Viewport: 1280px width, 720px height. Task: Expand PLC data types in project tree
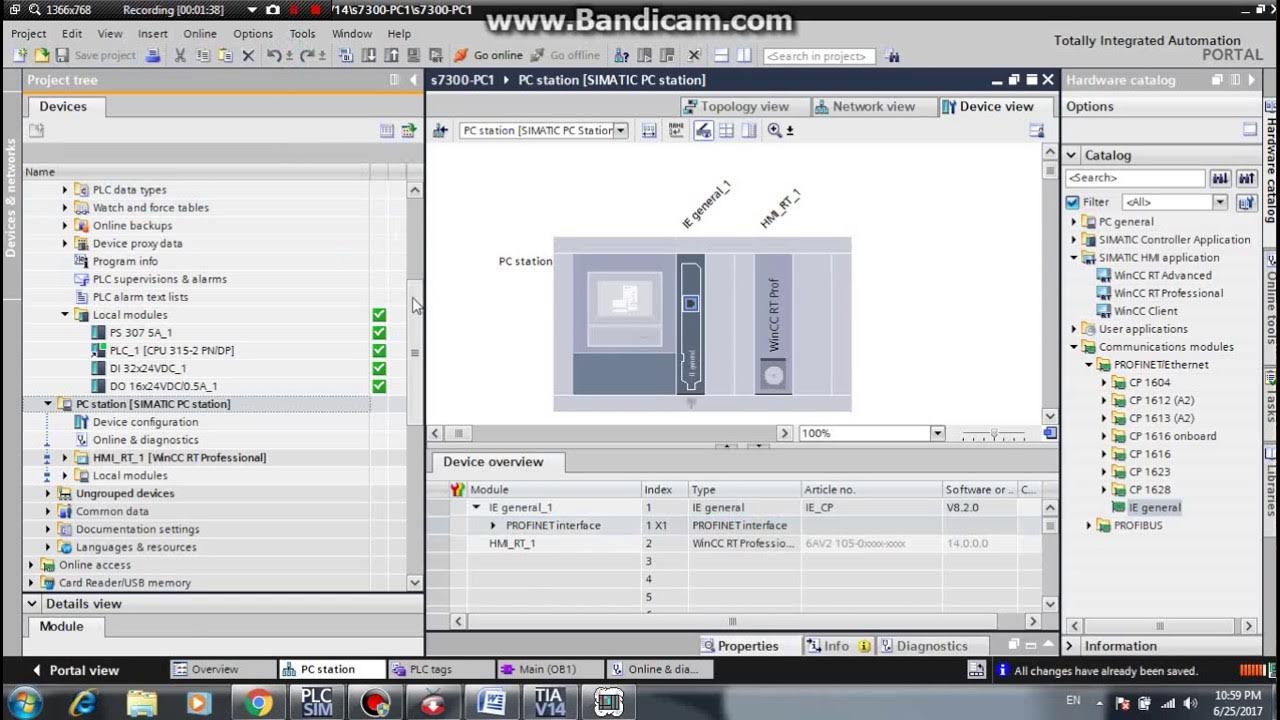pyautogui.click(x=65, y=190)
